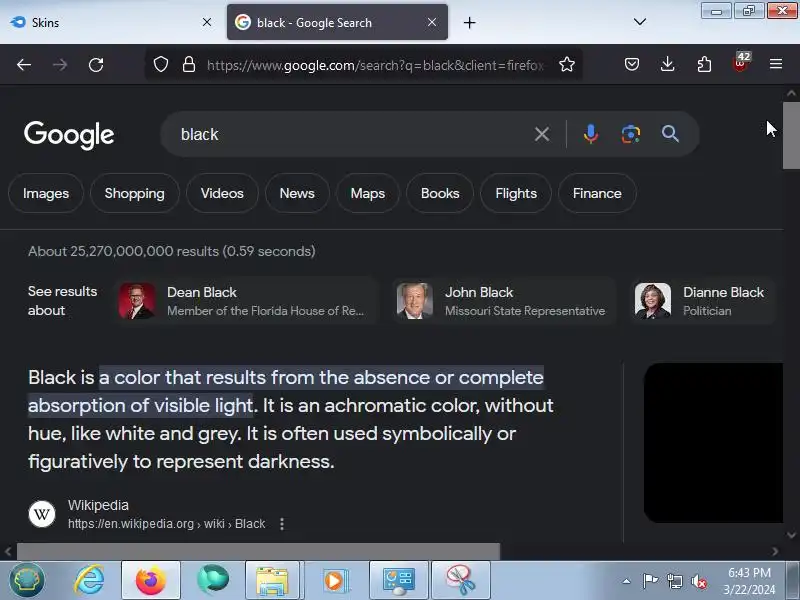
Task: Open Maps results
Action: click(x=368, y=193)
